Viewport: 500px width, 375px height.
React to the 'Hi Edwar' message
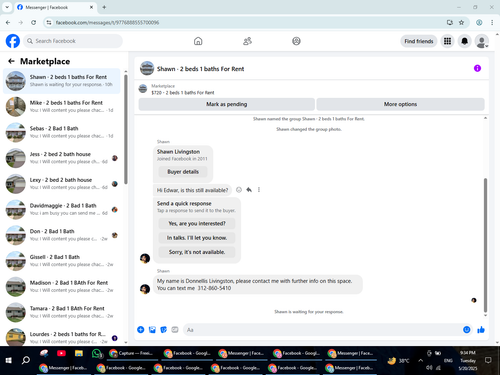point(239,190)
